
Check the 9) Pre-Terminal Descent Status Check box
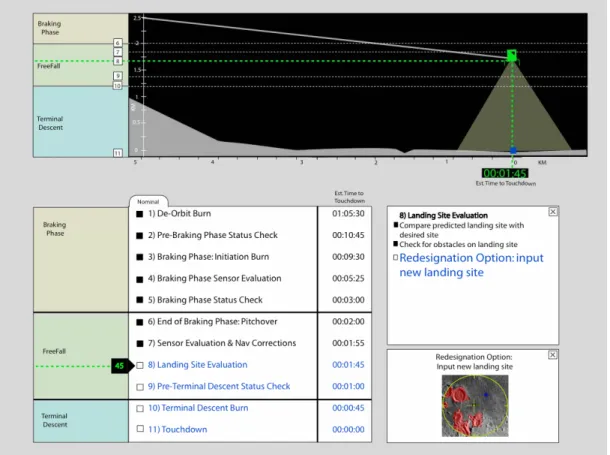pos(140,387)
